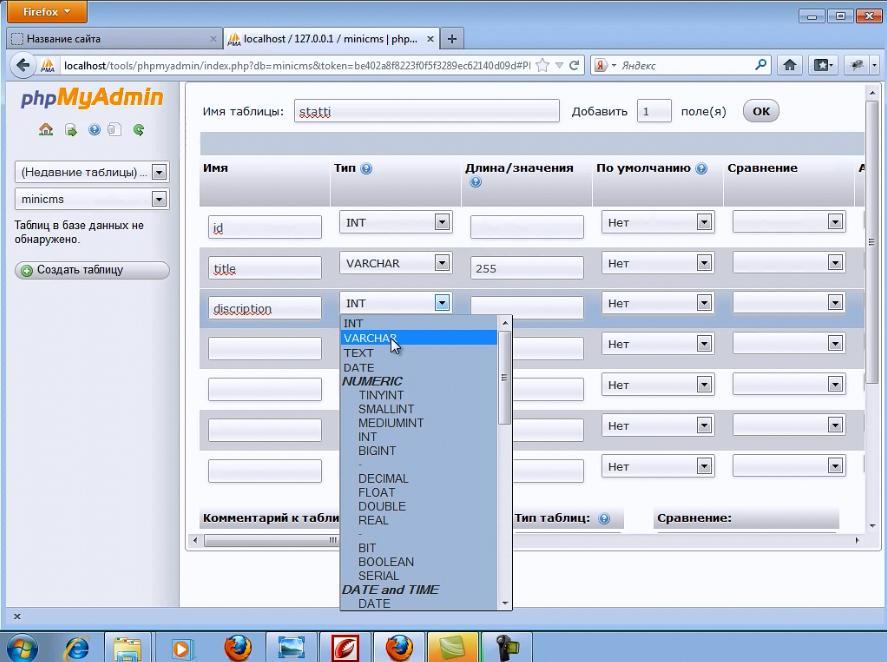Open the Firefox application menu
Screen dimensions: 887x662
coord(47,12)
